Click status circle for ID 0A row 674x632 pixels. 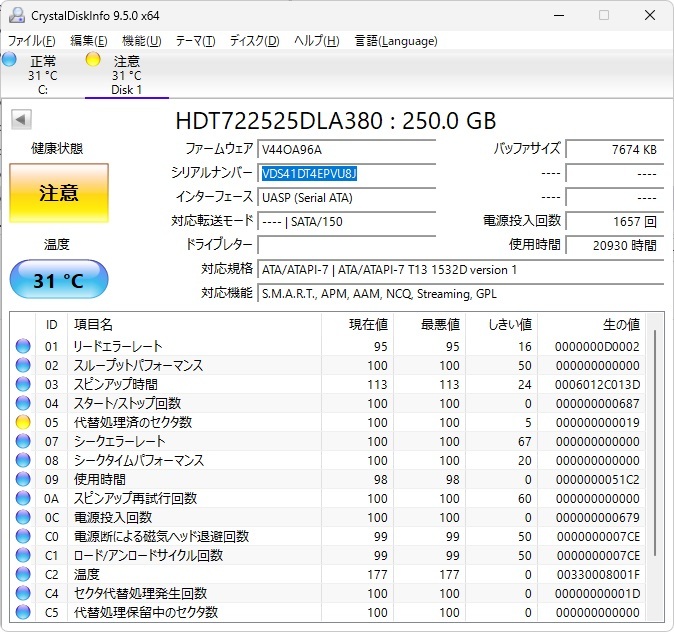click(23, 498)
